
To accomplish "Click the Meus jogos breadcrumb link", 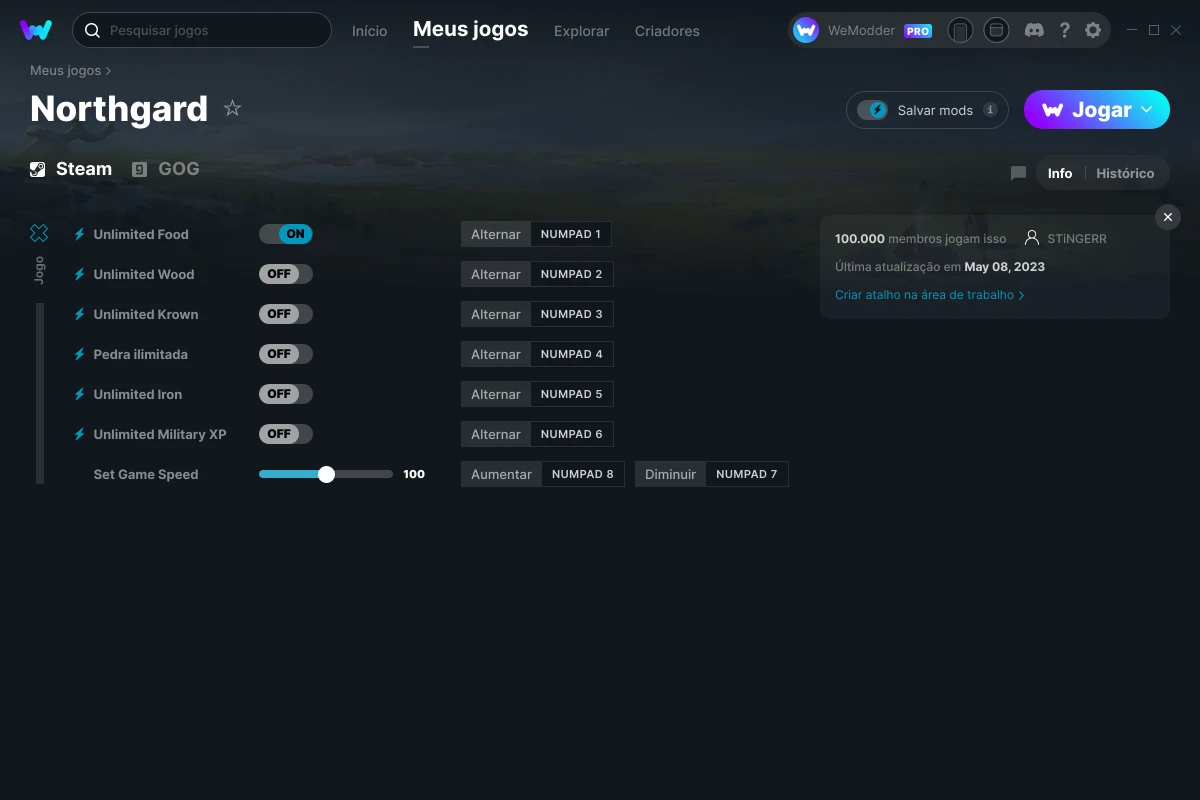I will click(66, 71).
